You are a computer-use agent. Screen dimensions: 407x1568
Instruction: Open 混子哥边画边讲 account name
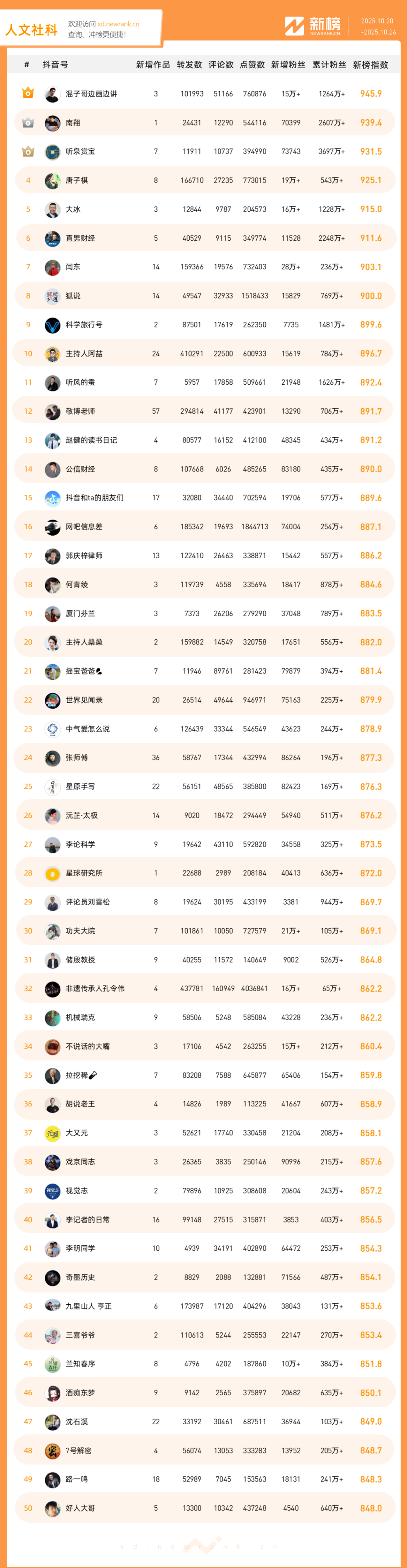91,94
